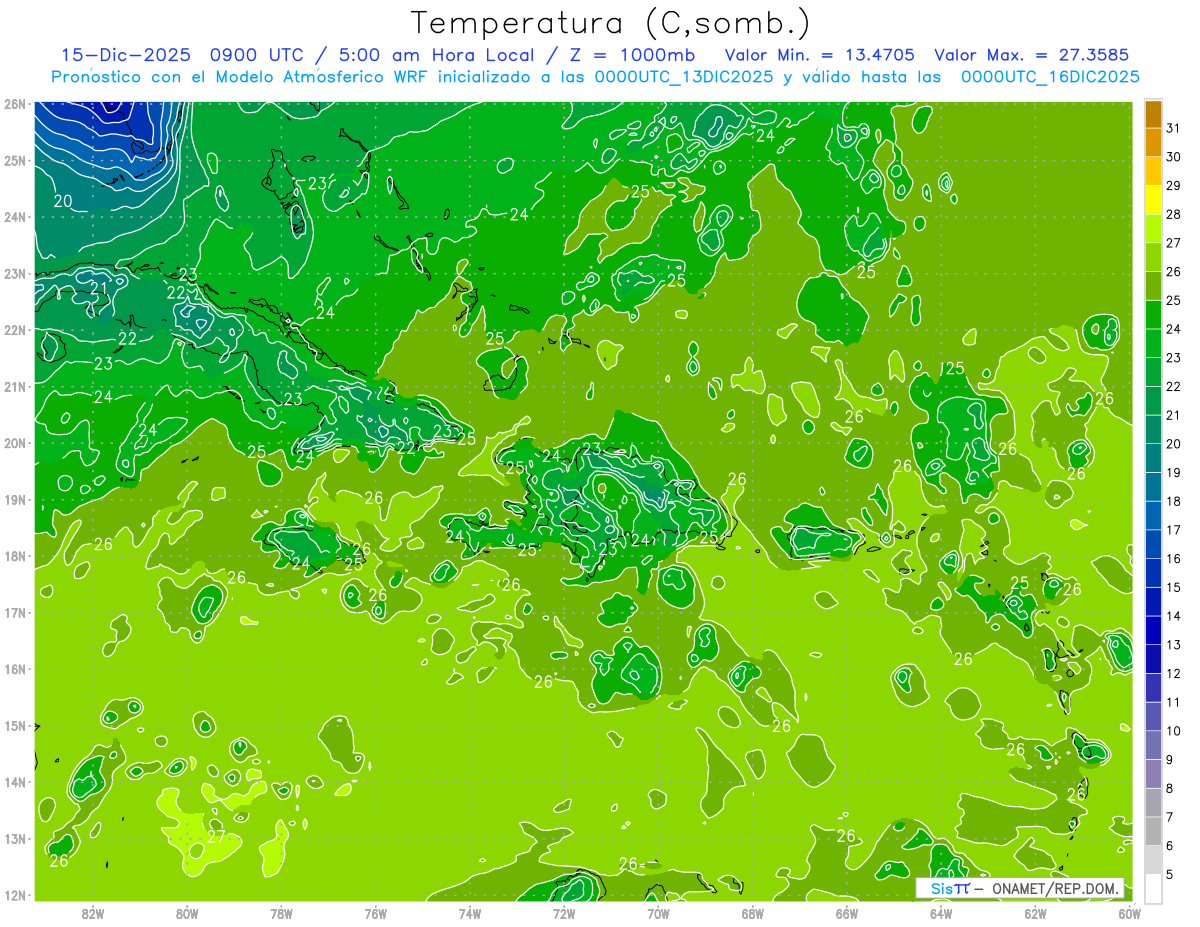
Task: Click "Modelo Atmosferico WRF" in forecast line
Action: point(321,76)
